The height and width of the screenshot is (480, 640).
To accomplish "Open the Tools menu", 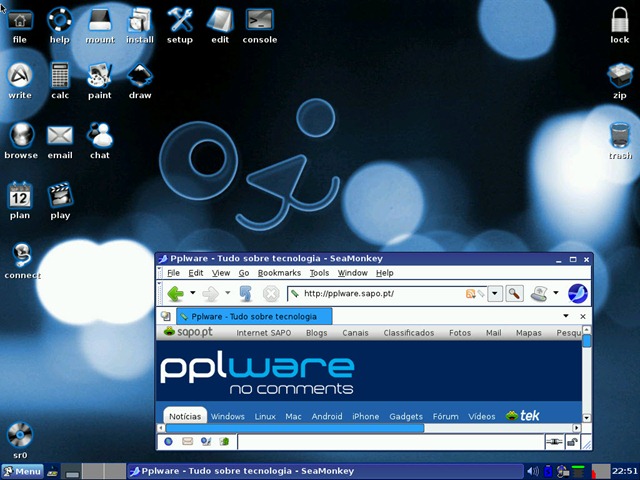I will 319,273.
